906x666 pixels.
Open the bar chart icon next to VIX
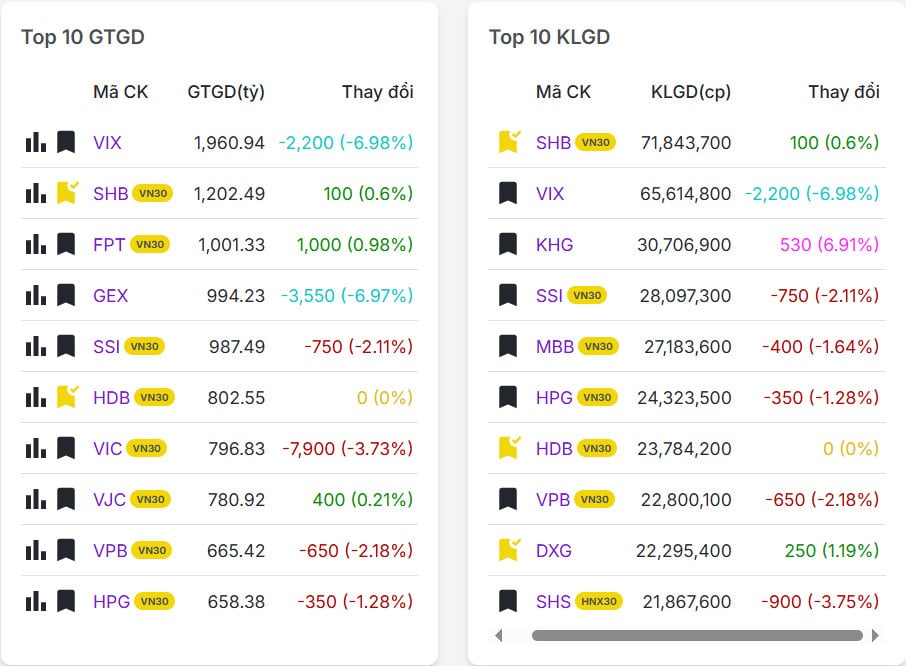point(36,143)
